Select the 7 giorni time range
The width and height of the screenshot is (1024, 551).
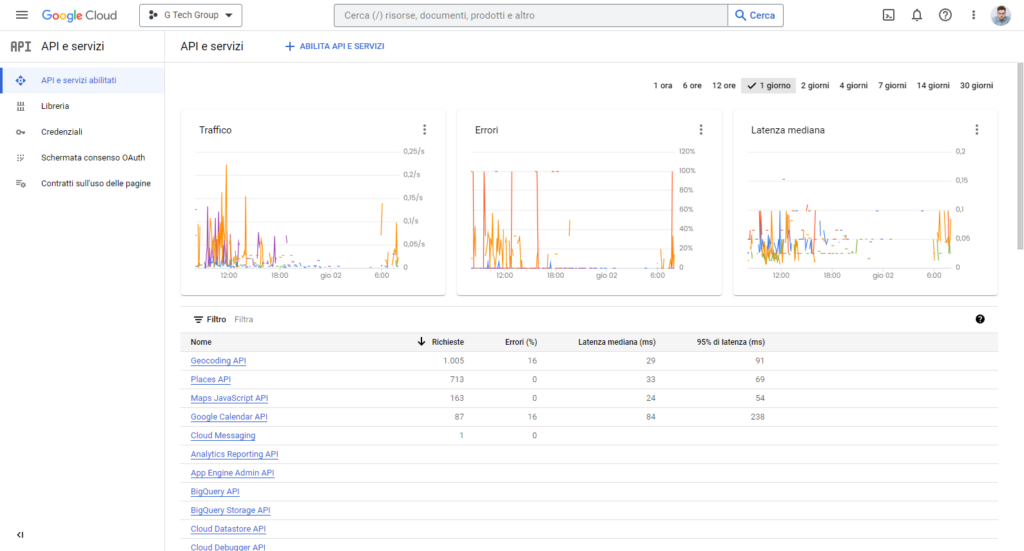point(891,86)
